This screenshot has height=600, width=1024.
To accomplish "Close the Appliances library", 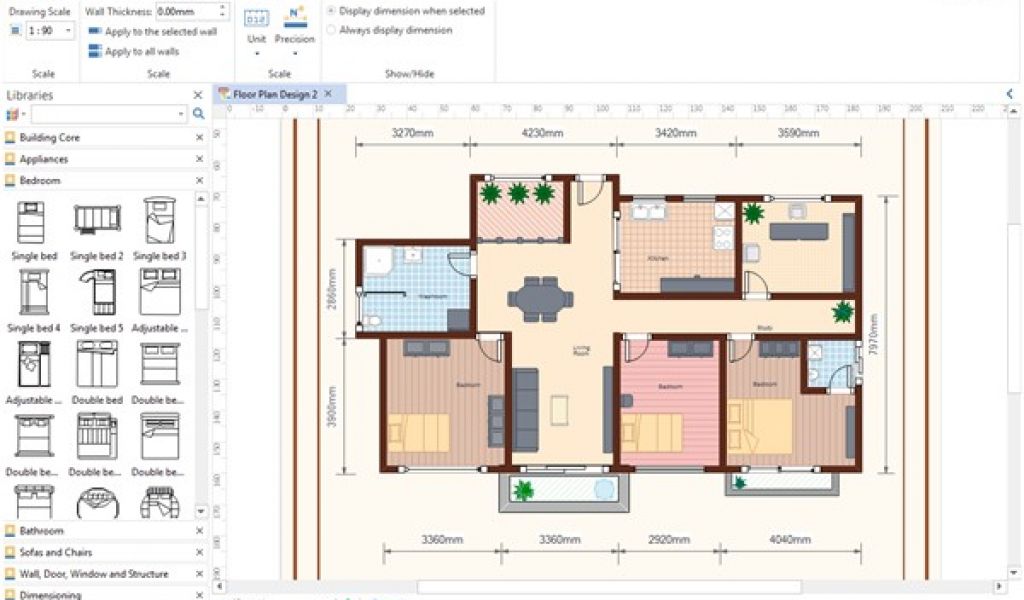I will 198,159.
